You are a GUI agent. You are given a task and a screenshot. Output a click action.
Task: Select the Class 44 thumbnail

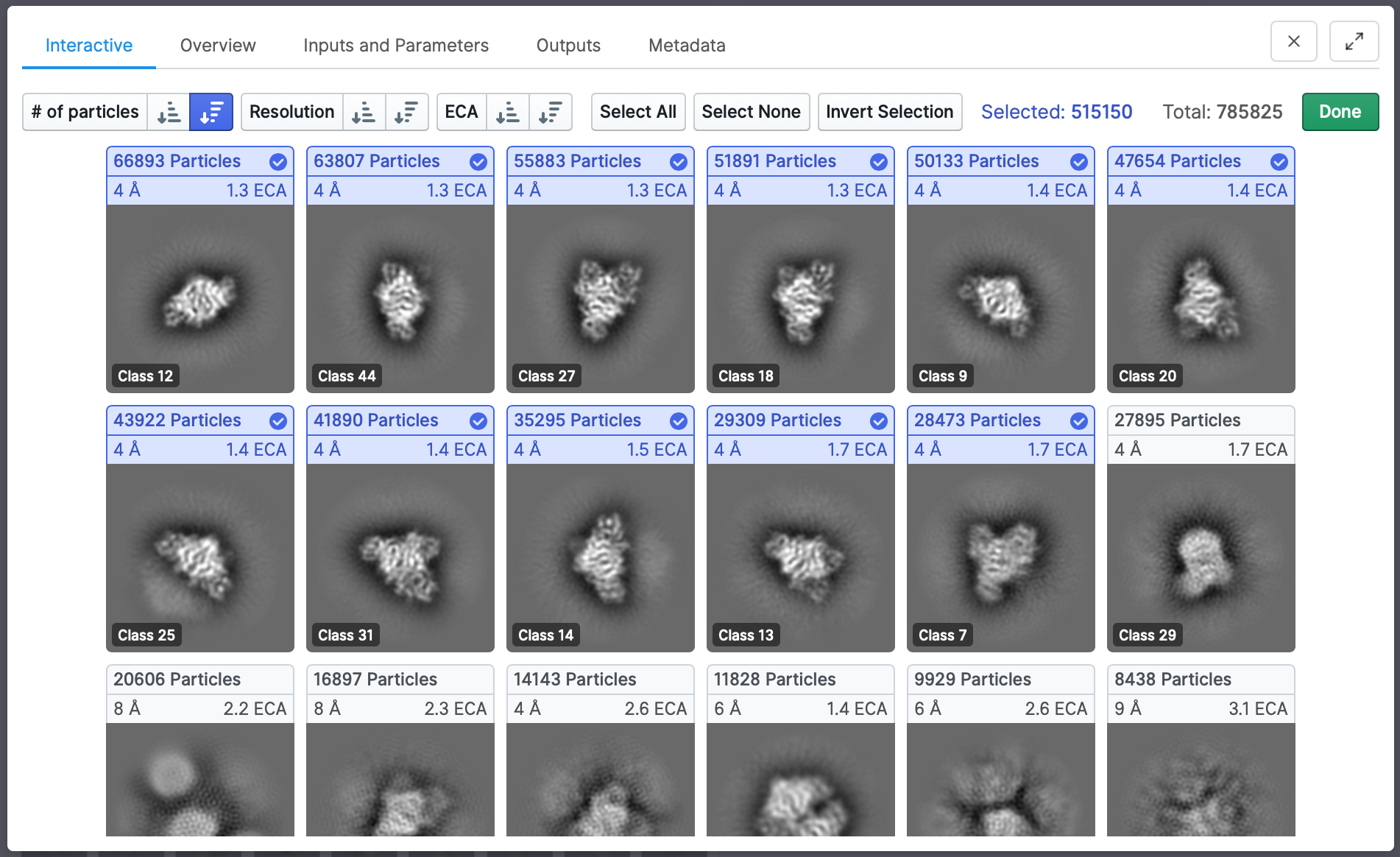(x=400, y=299)
